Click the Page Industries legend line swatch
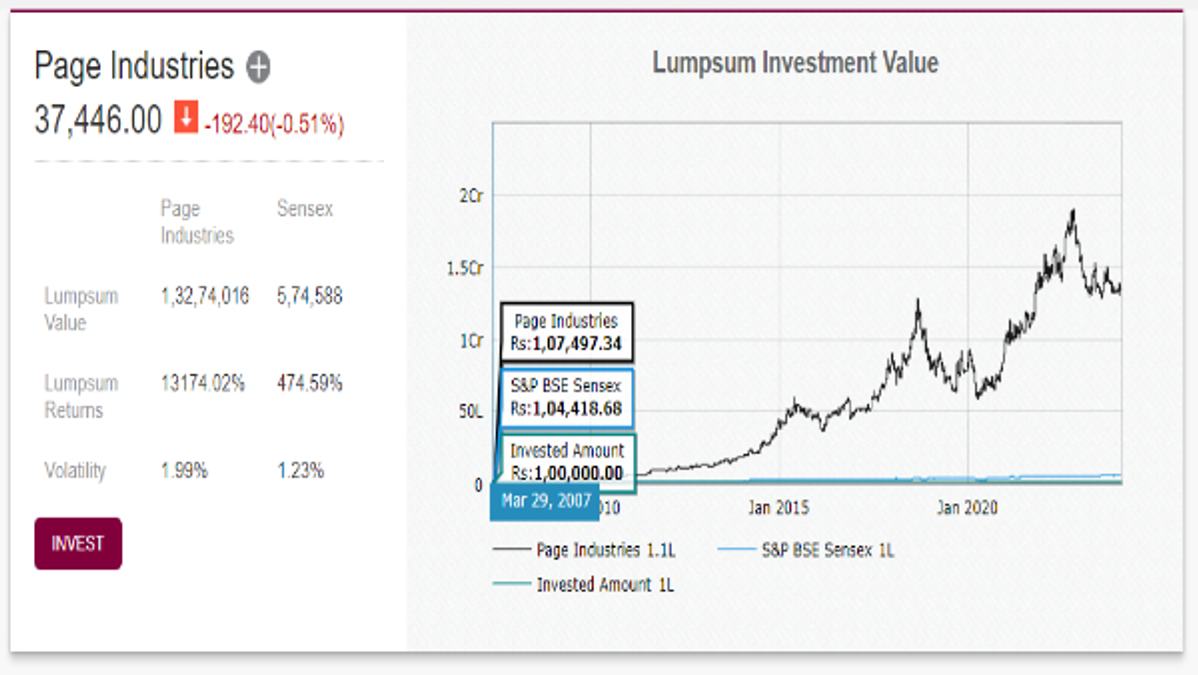This screenshot has width=1198, height=675. click(x=511, y=550)
